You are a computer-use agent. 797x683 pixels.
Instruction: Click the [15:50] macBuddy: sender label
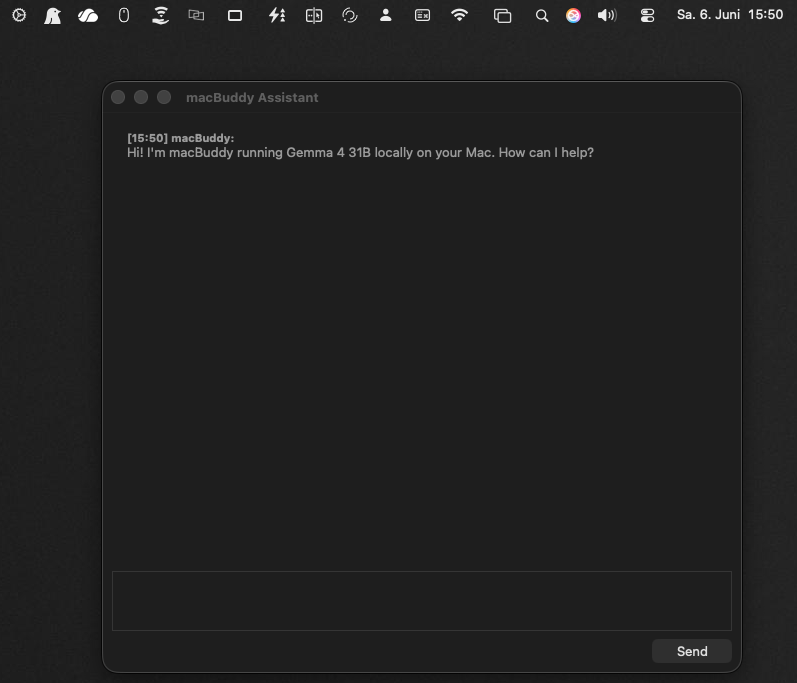[x=180, y=138]
